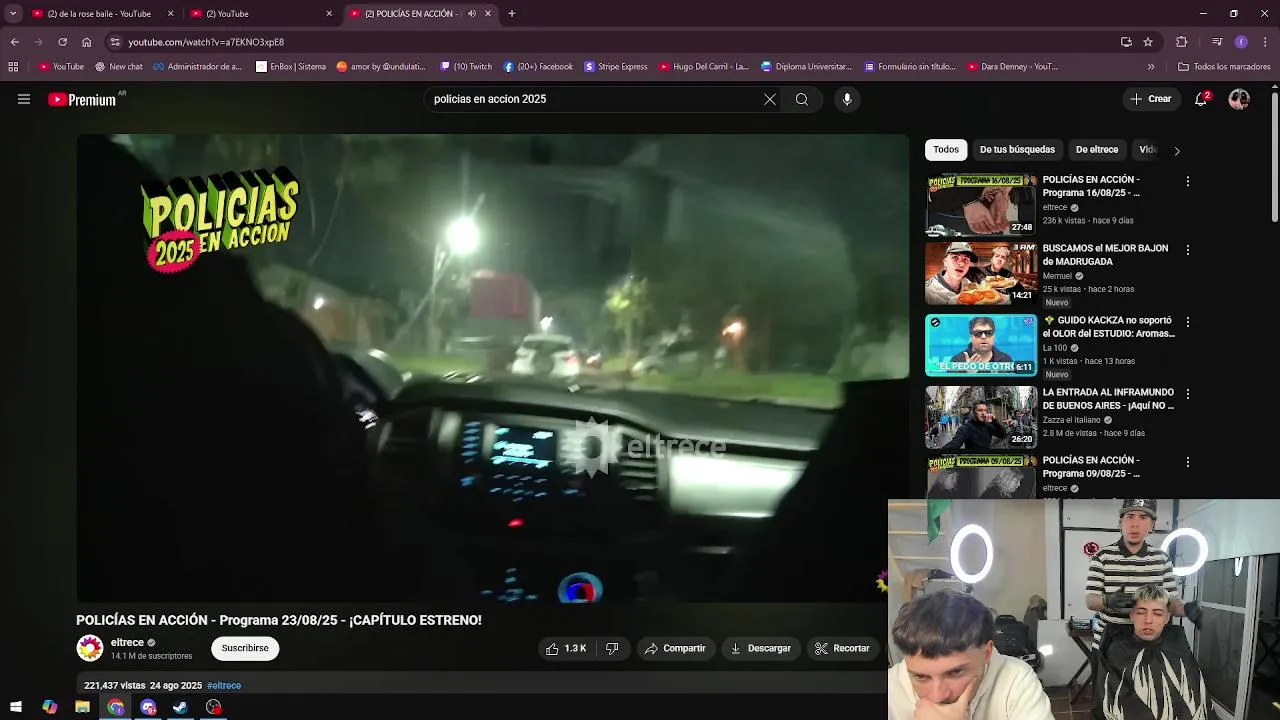Viewport: 1280px width, 720px height.
Task: Open the tab search dropdown arrow
Action: [x=13, y=14]
